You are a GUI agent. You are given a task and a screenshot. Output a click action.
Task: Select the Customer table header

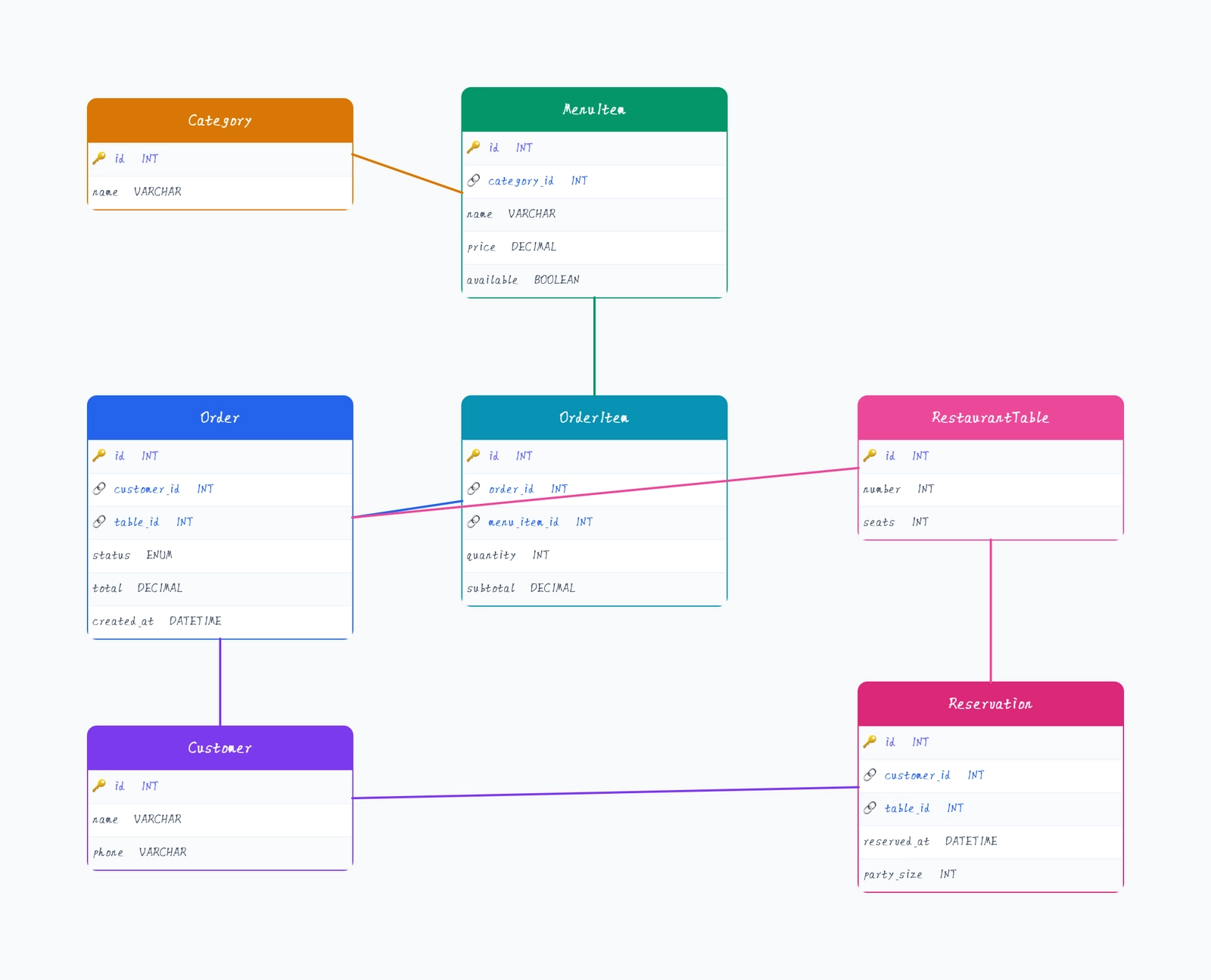point(220,748)
